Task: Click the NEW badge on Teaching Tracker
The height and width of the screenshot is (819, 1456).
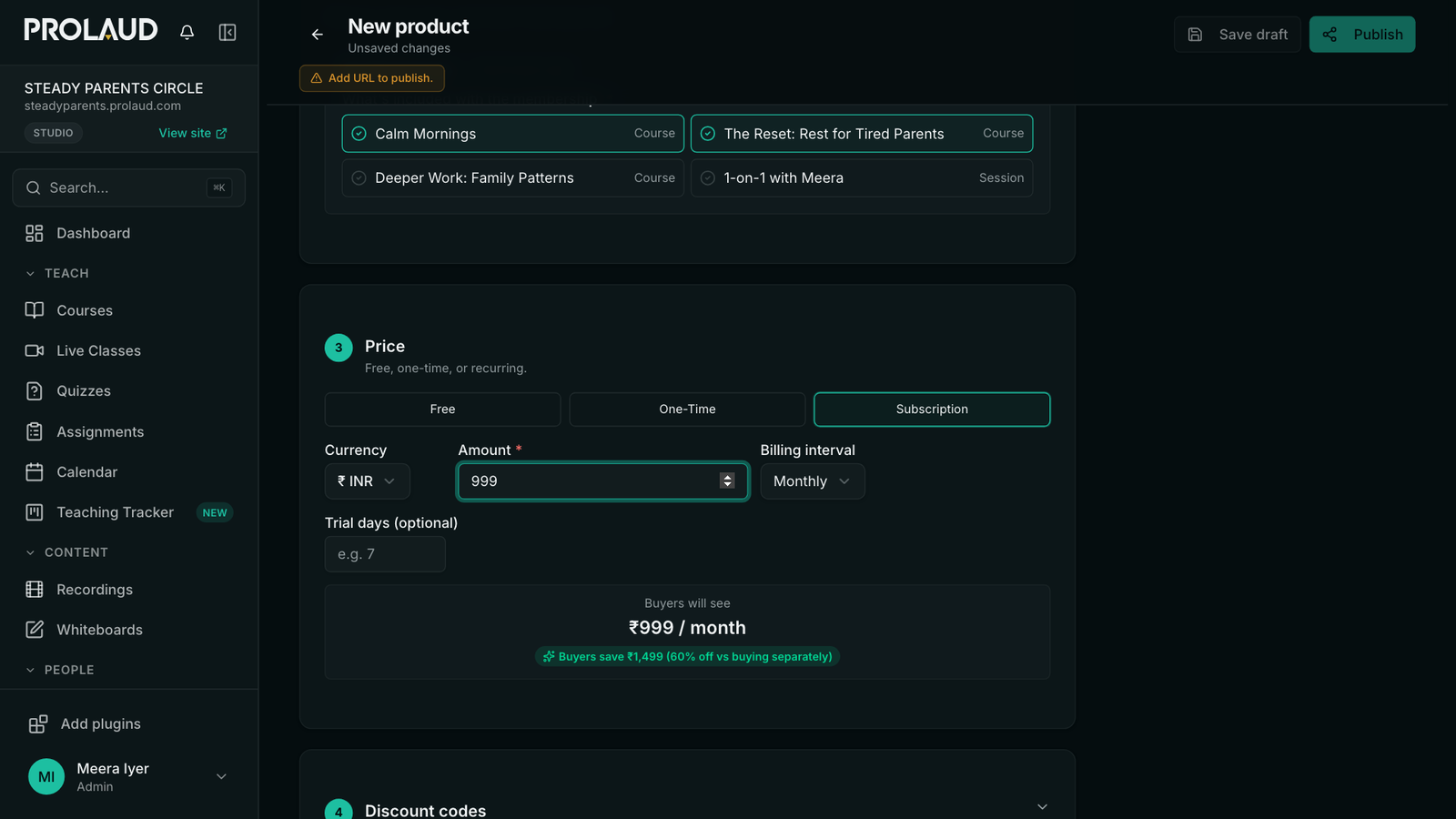Action: click(215, 513)
